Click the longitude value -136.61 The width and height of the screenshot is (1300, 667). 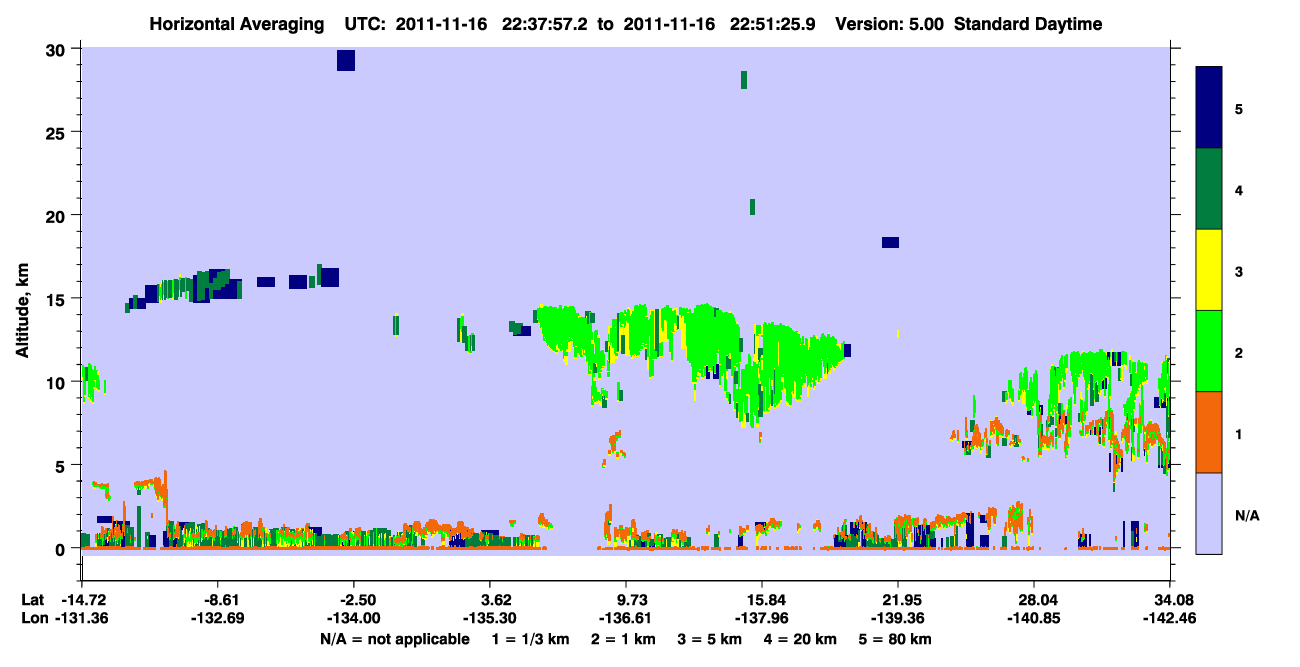626,618
